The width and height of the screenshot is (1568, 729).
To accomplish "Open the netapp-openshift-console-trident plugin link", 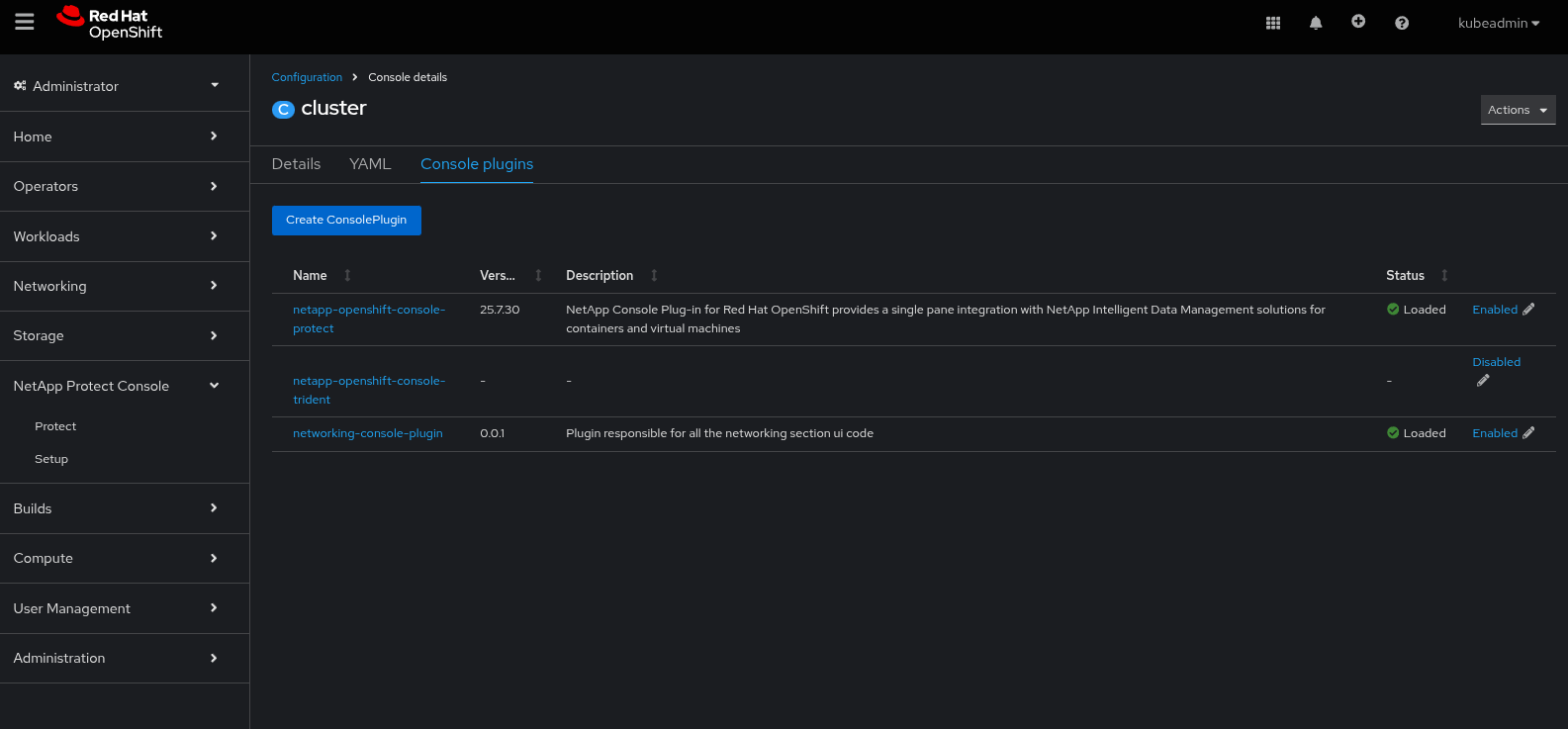I will click(x=369, y=390).
